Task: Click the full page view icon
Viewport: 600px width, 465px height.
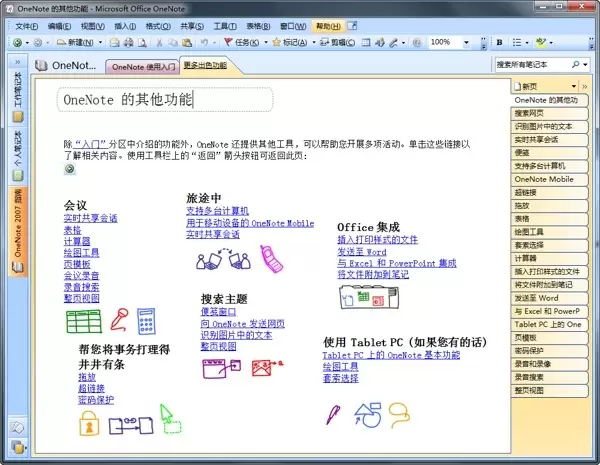Action: 366,42
